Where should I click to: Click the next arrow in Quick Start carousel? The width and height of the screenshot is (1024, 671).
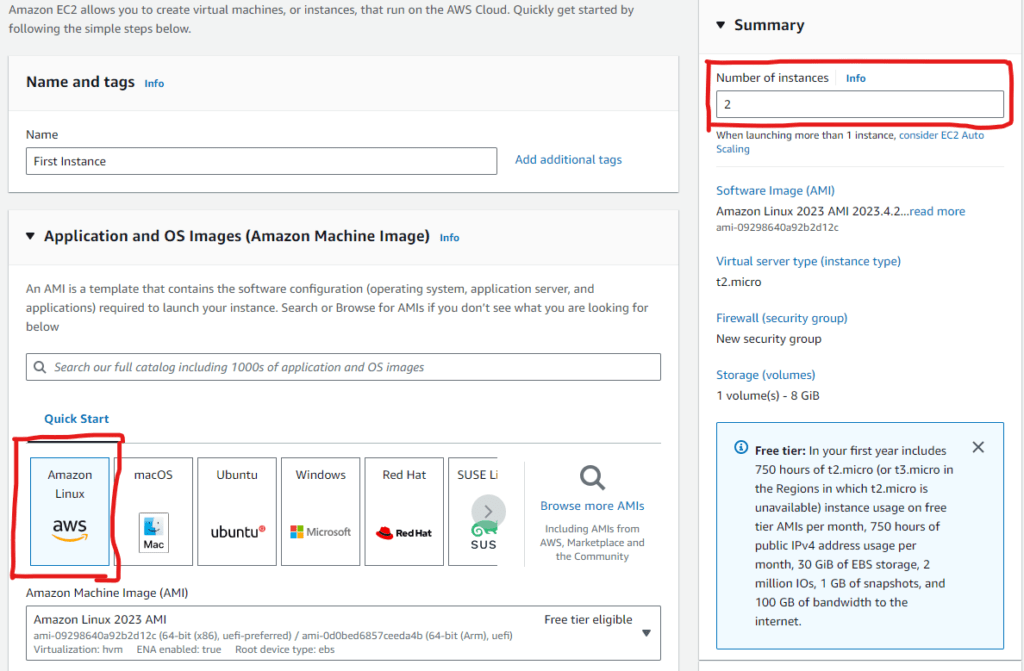(488, 512)
